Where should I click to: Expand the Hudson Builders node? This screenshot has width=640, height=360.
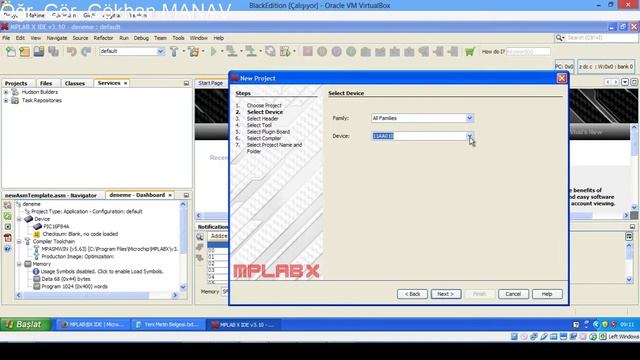click(6, 92)
